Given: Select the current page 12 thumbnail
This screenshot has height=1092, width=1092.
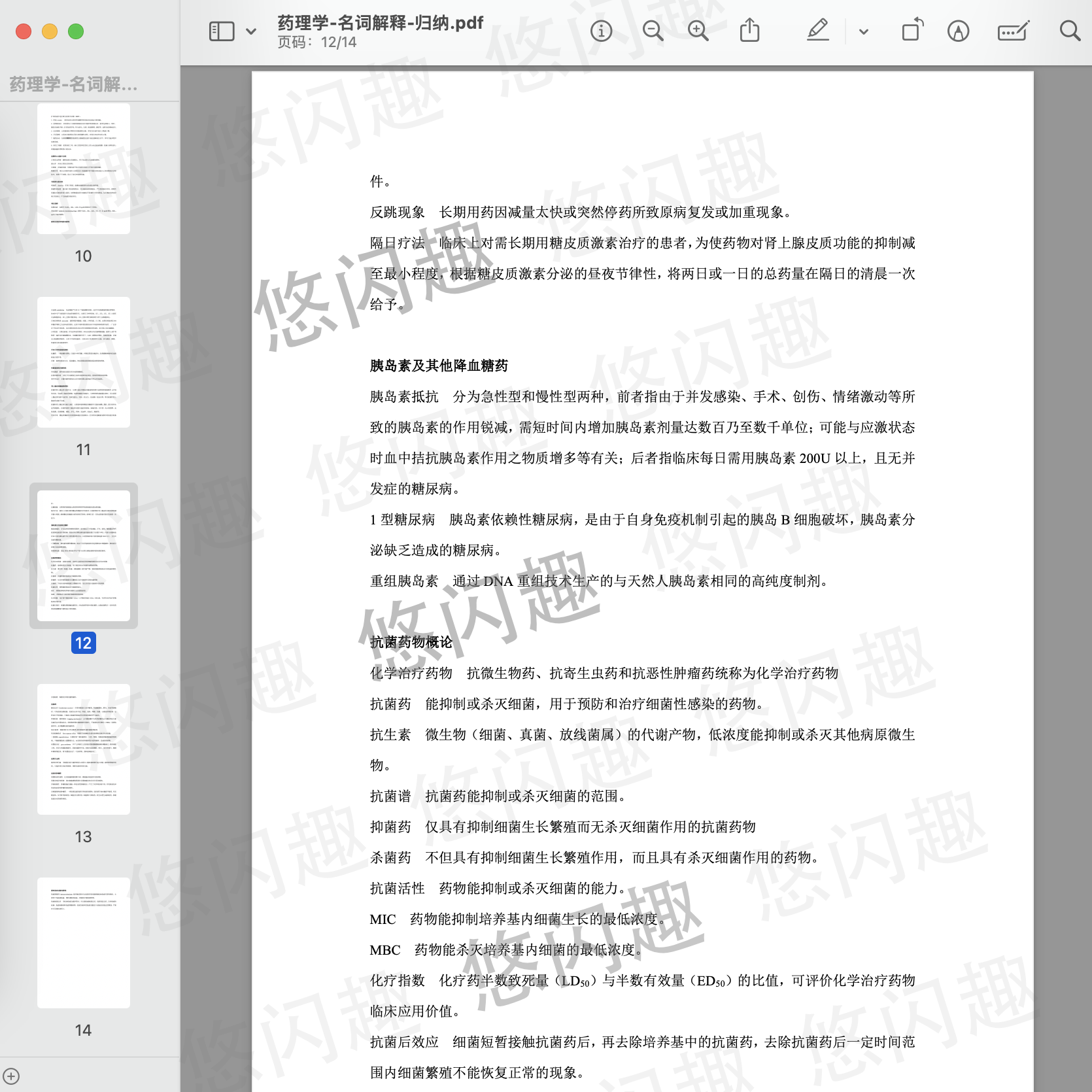Looking at the screenshot, I should coord(84,556).
